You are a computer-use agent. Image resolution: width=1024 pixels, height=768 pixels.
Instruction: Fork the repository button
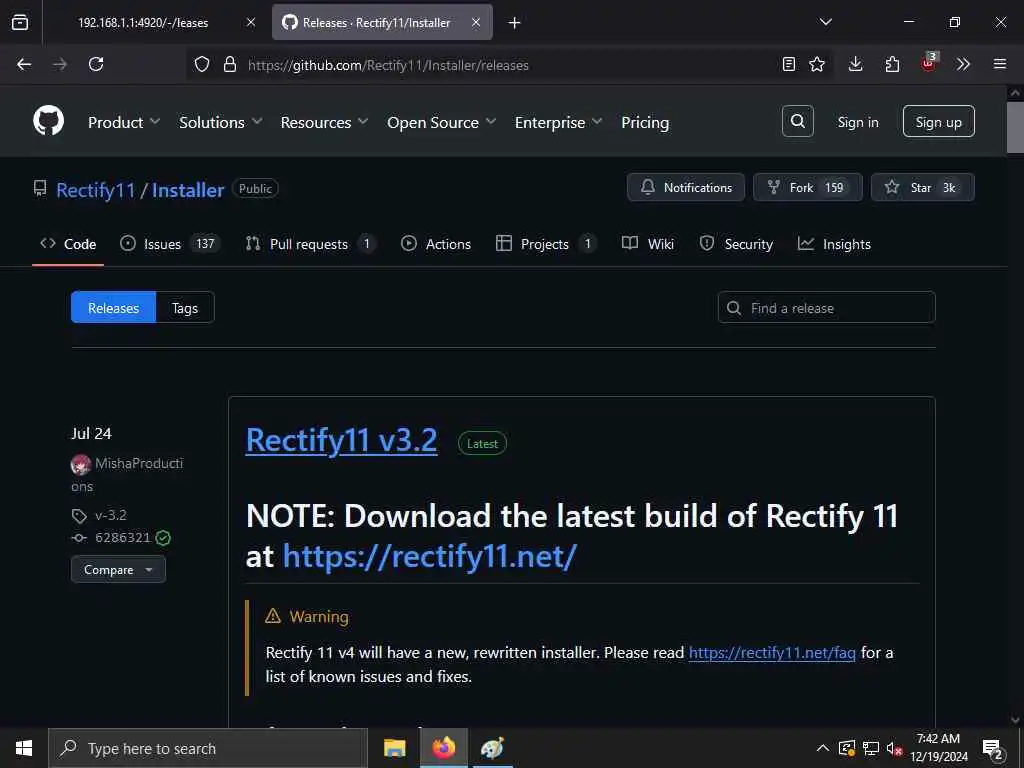pyautogui.click(x=807, y=187)
